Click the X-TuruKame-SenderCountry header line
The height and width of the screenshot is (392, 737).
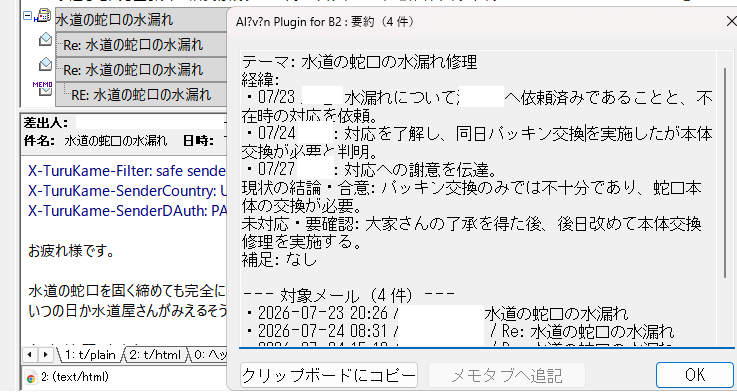(128, 191)
